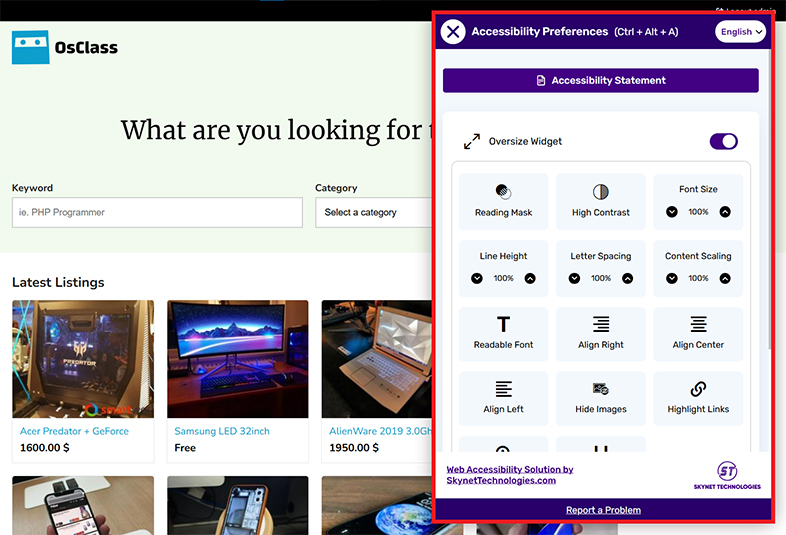Decrease Content Scaling value

point(672,278)
